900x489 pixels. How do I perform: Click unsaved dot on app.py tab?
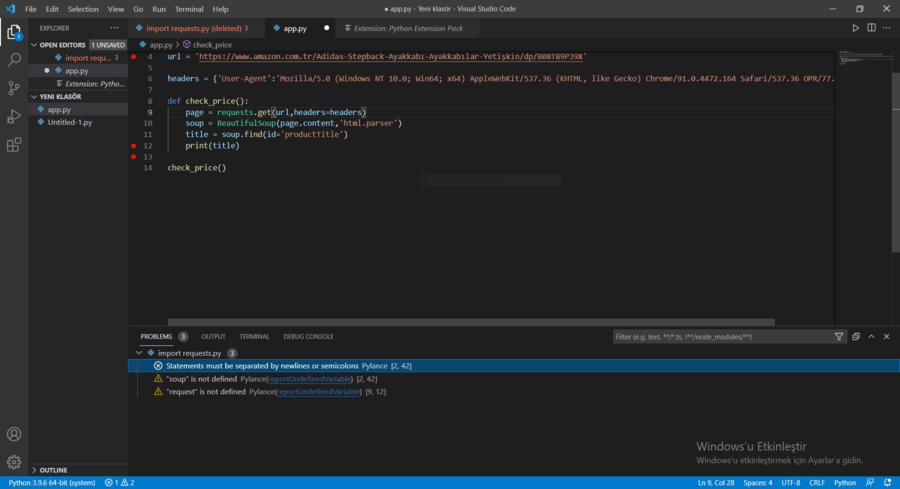[x=327, y=28]
